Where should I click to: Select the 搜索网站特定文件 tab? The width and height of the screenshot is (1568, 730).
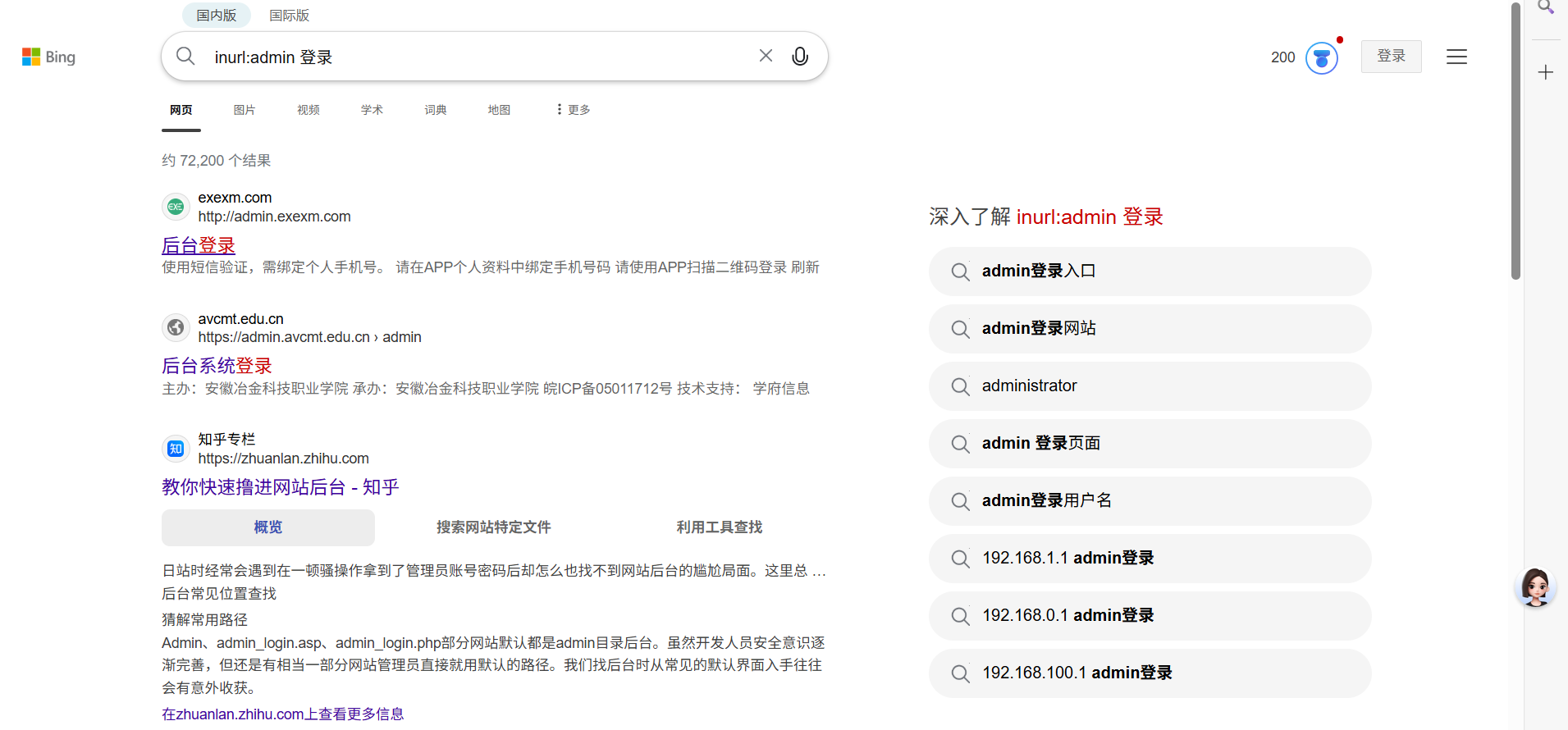coord(494,527)
